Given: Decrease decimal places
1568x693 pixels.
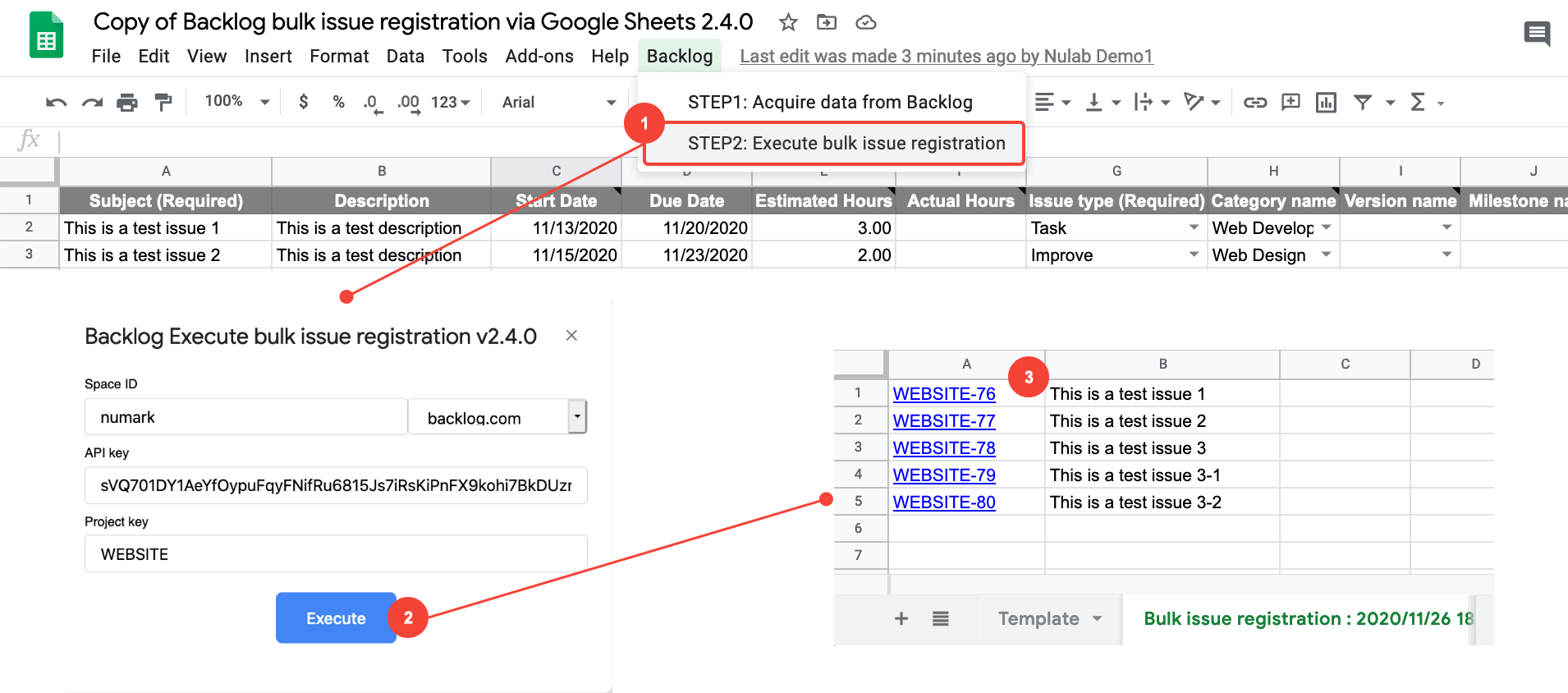Looking at the screenshot, I should click(x=373, y=103).
